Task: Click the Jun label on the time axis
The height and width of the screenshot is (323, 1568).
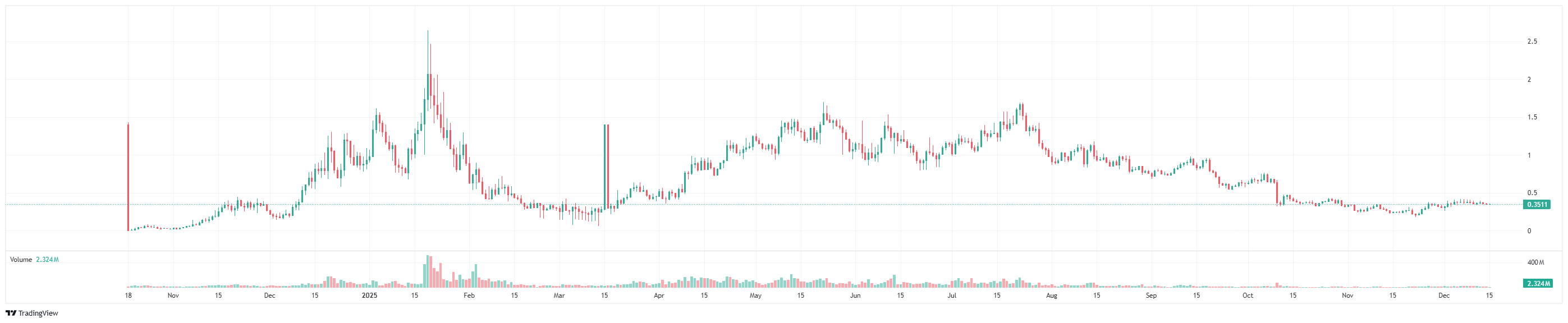Action: [x=855, y=296]
